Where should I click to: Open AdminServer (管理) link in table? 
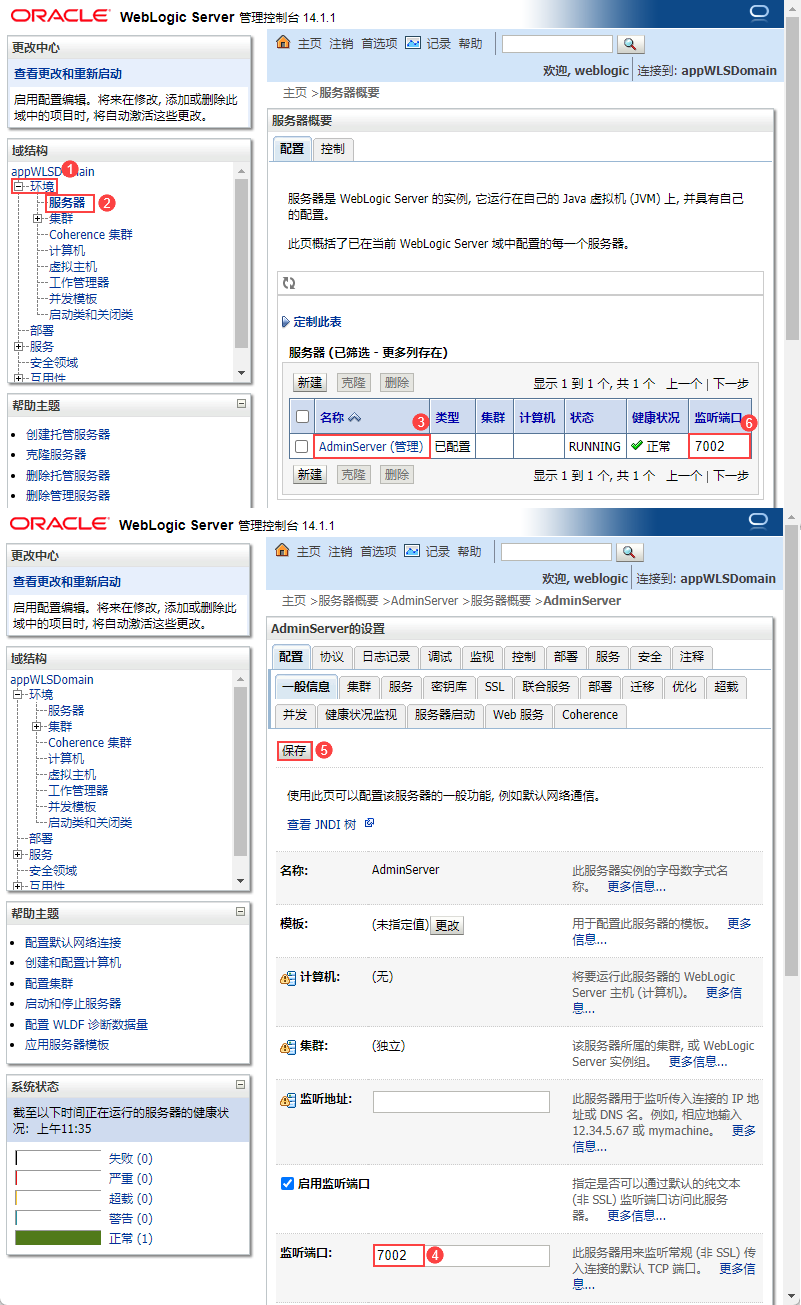[371, 446]
